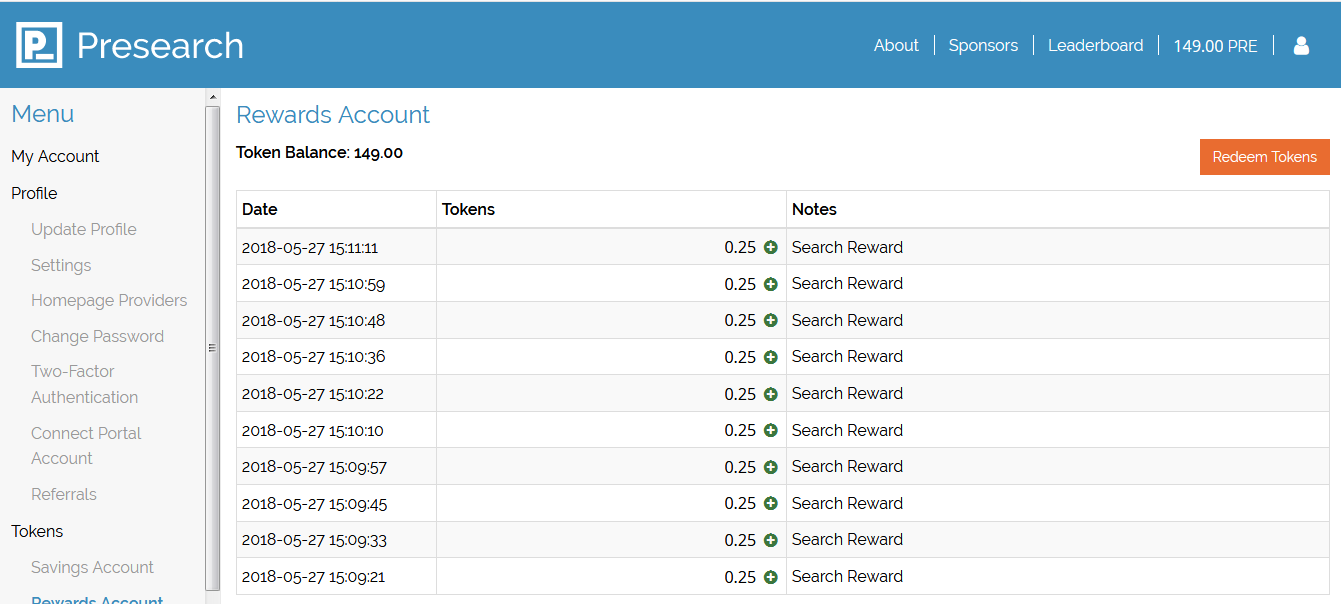Screen dimensions: 1341x604
Task: Click the green plus icon for 15:10:59 row
Action: click(x=770, y=284)
